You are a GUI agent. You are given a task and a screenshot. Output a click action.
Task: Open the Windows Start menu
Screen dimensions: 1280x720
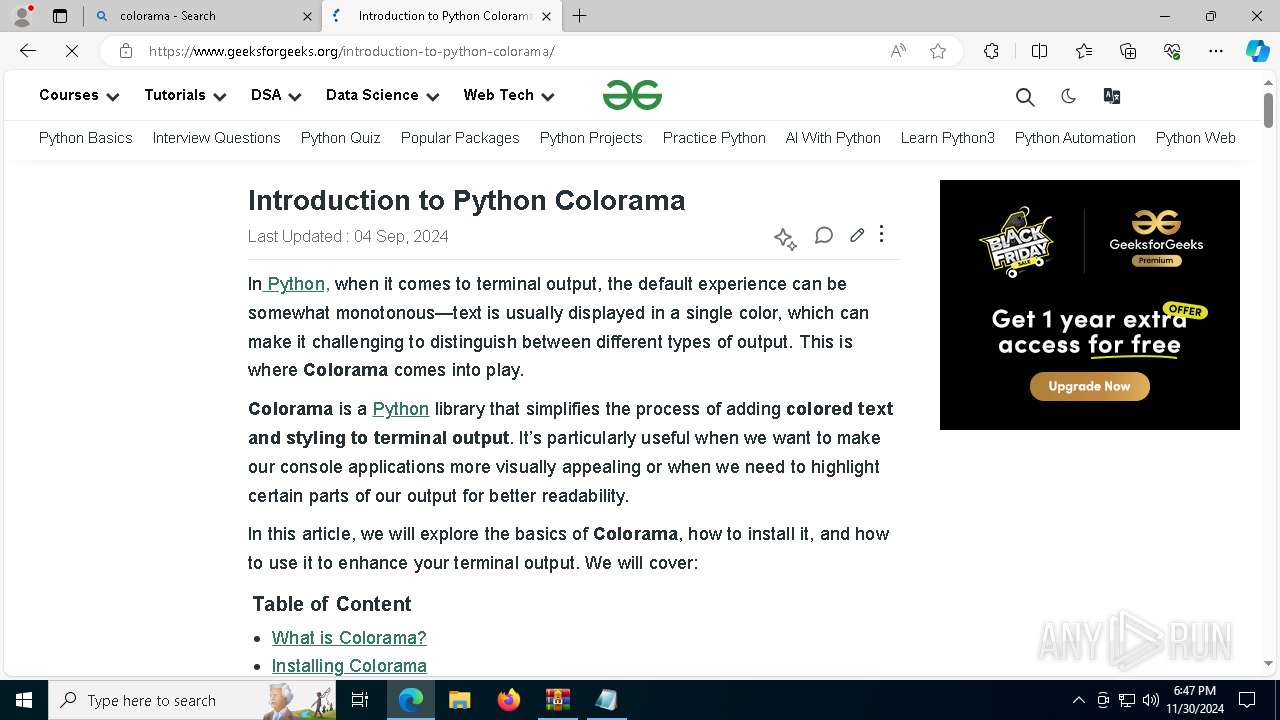click(x=24, y=700)
